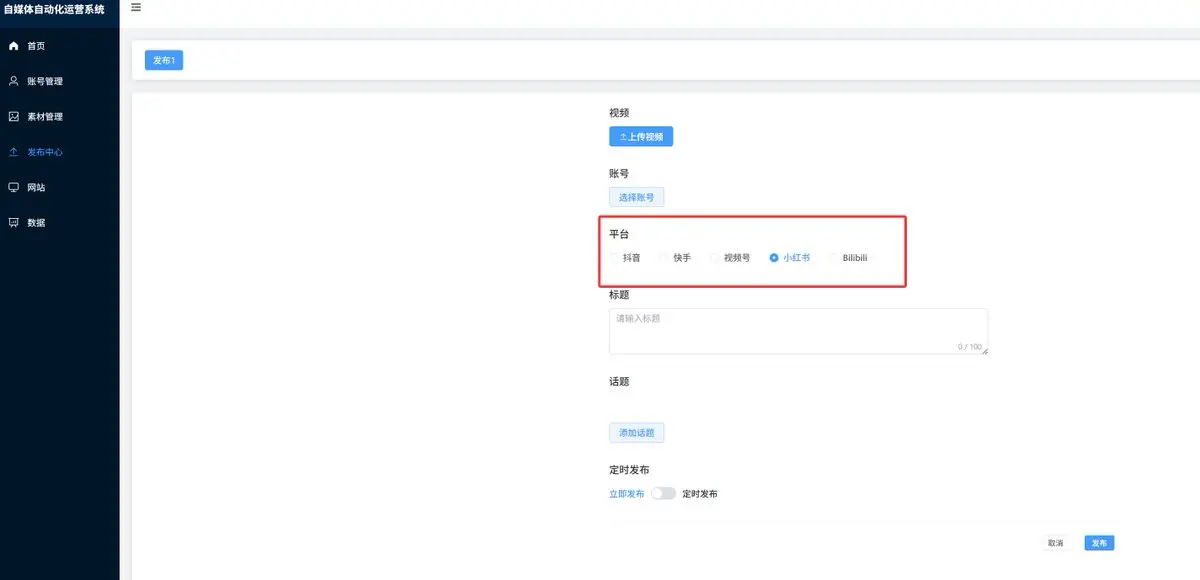Open 首页 in the sidebar menu
Image resolution: width=1200 pixels, height=580 pixels.
pyautogui.click(x=60, y=46)
